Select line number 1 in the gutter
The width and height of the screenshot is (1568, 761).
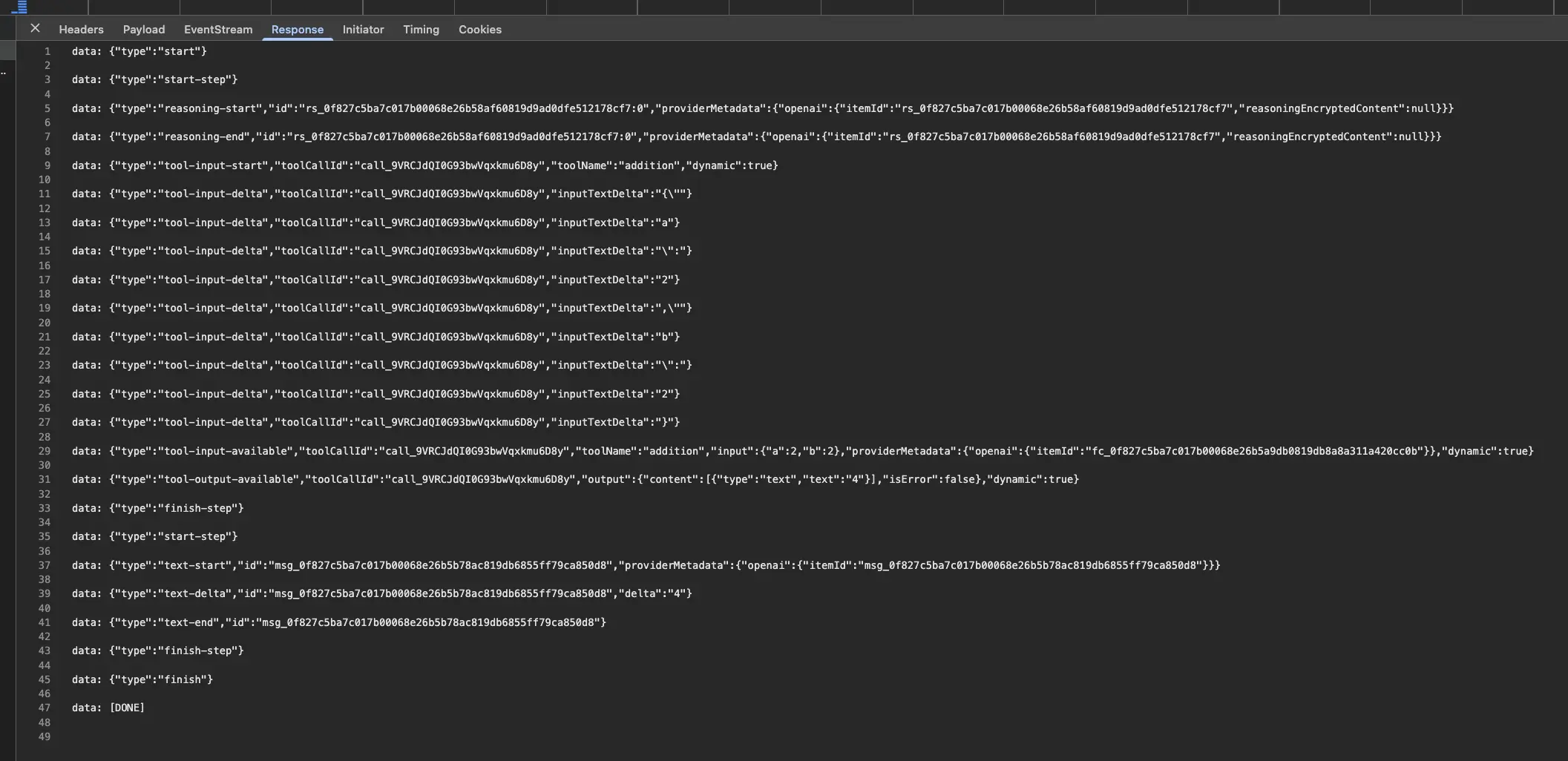click(47, 51)
